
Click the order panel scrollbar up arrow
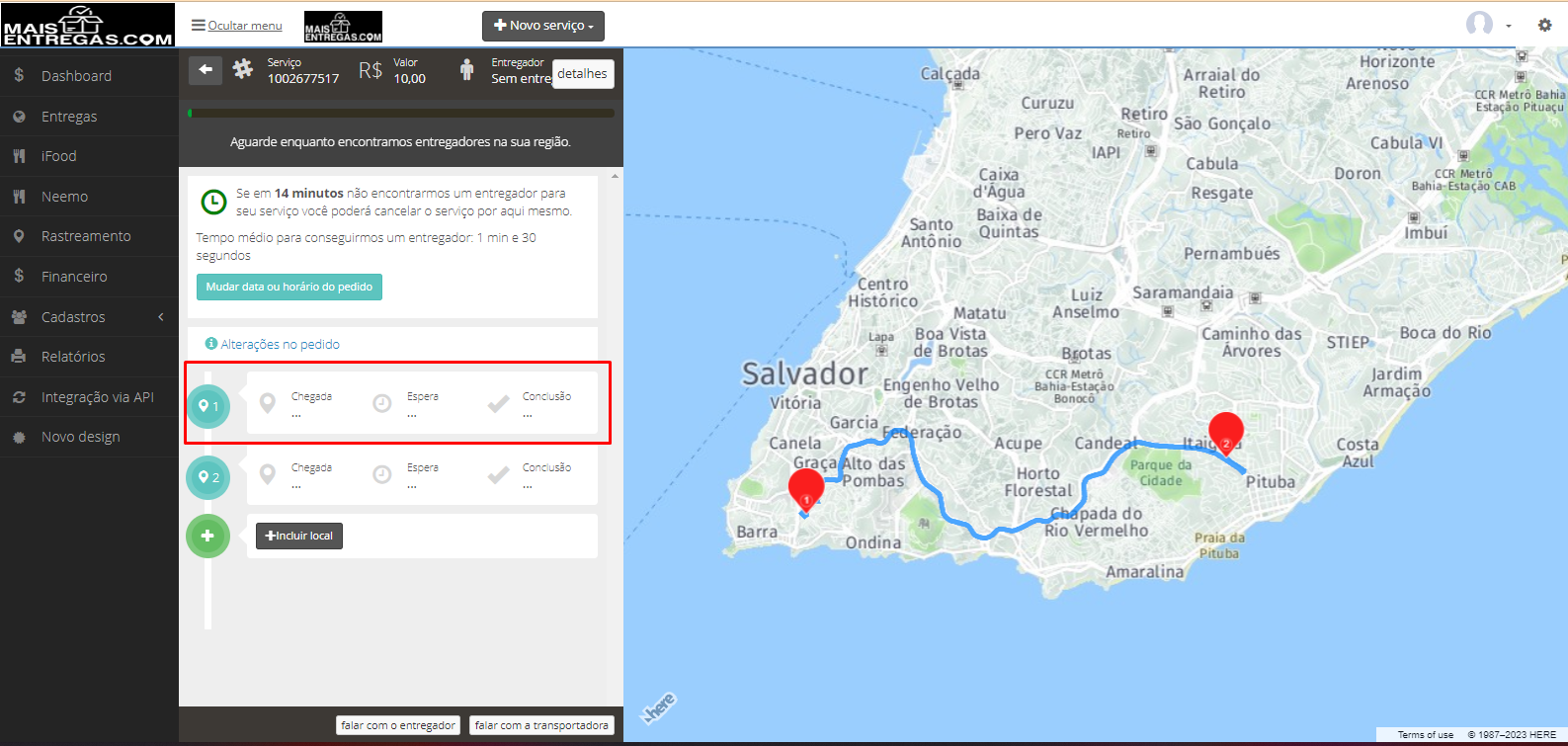[x=616, y=176]
